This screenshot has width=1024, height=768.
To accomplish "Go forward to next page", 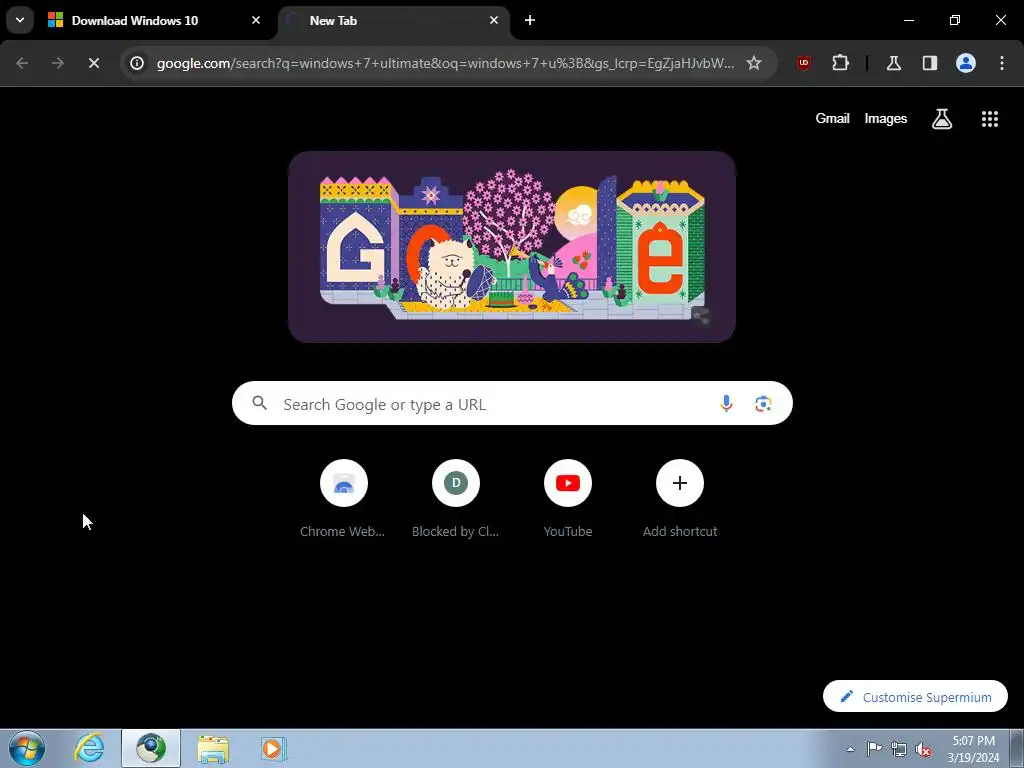I will (x=58, y=63).
